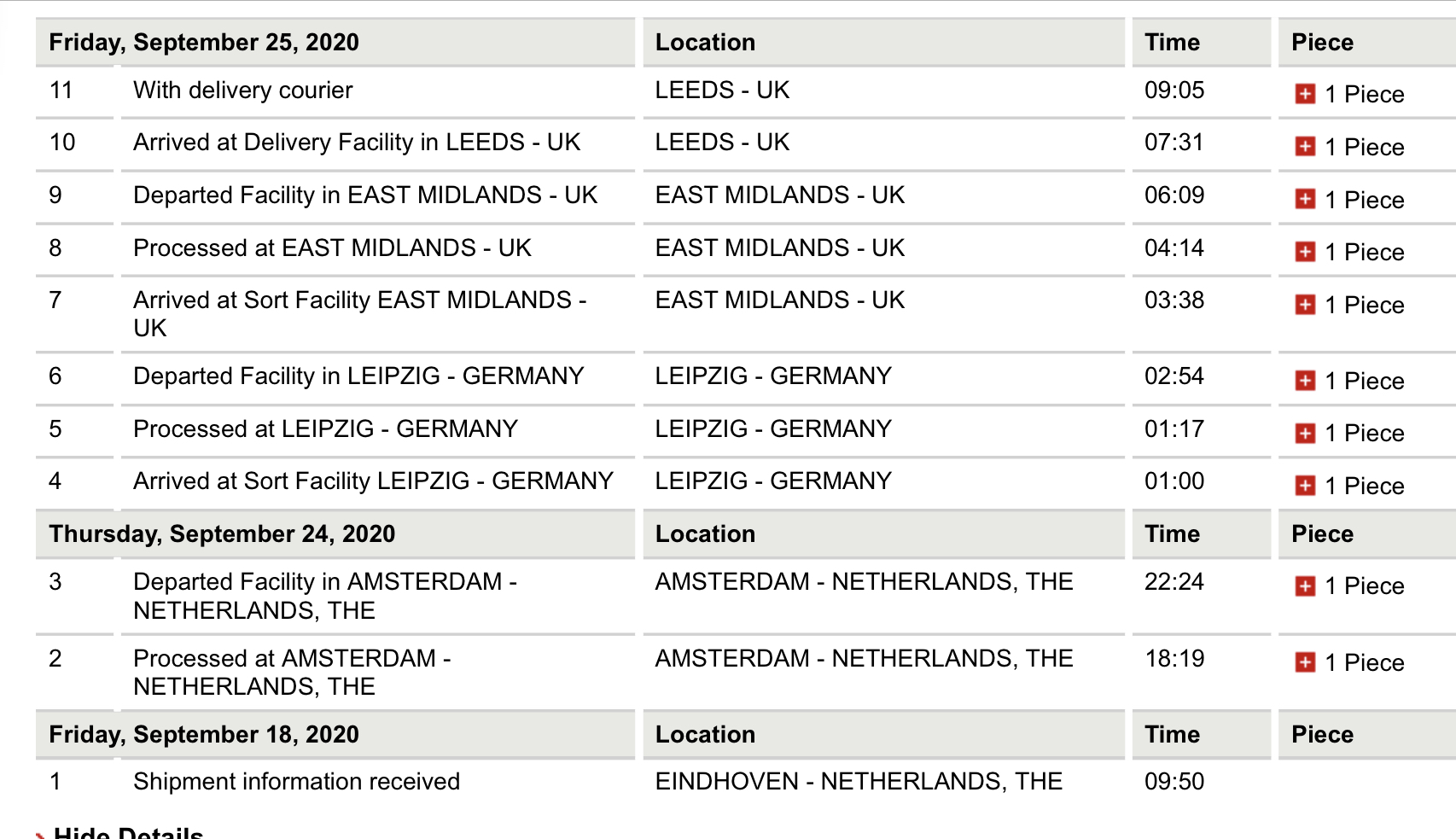The height and width of the screenshot is (839, 1456).
Task: Expand the plus icon for Arrived at Delivery Facility LEEDS
Action: click(x=1305, y=147)
